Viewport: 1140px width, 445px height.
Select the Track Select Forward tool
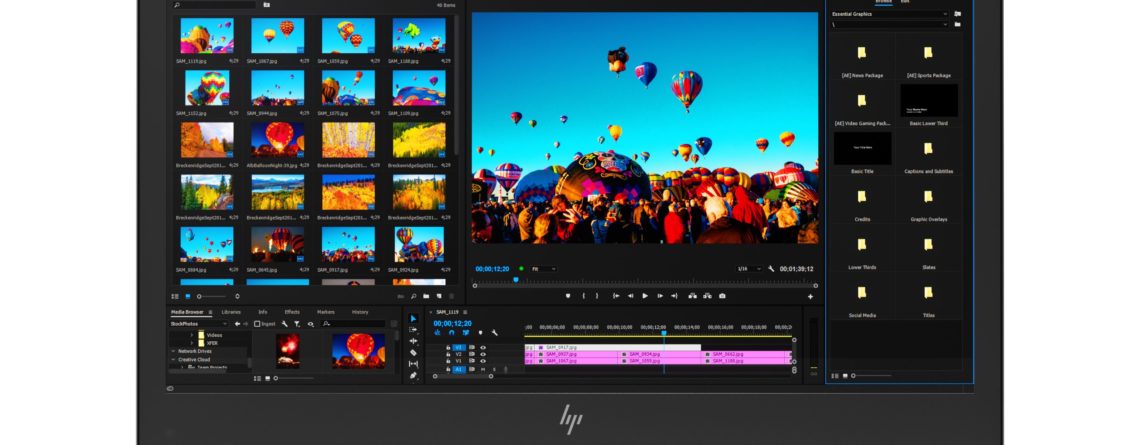pyautogui.click(x=413, y=330)
